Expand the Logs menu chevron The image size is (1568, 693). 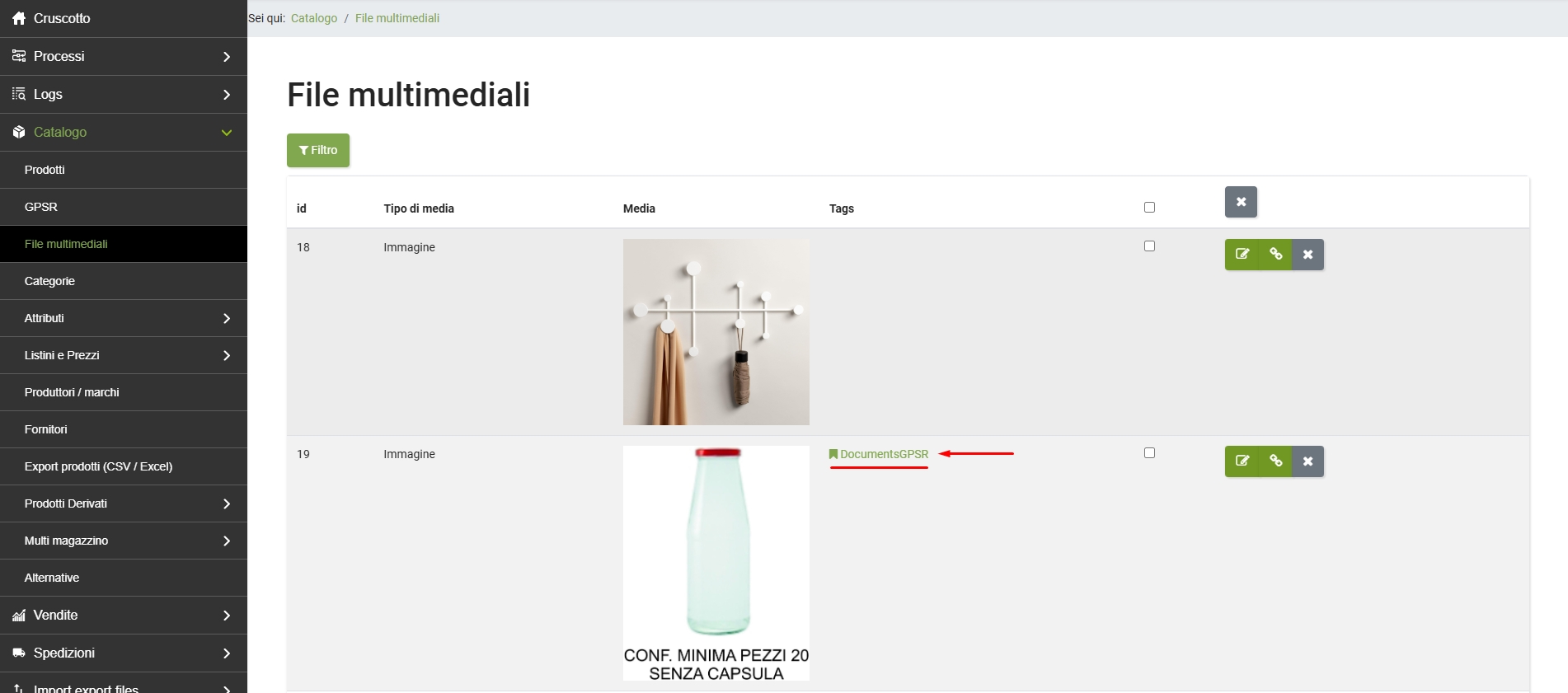227,95
